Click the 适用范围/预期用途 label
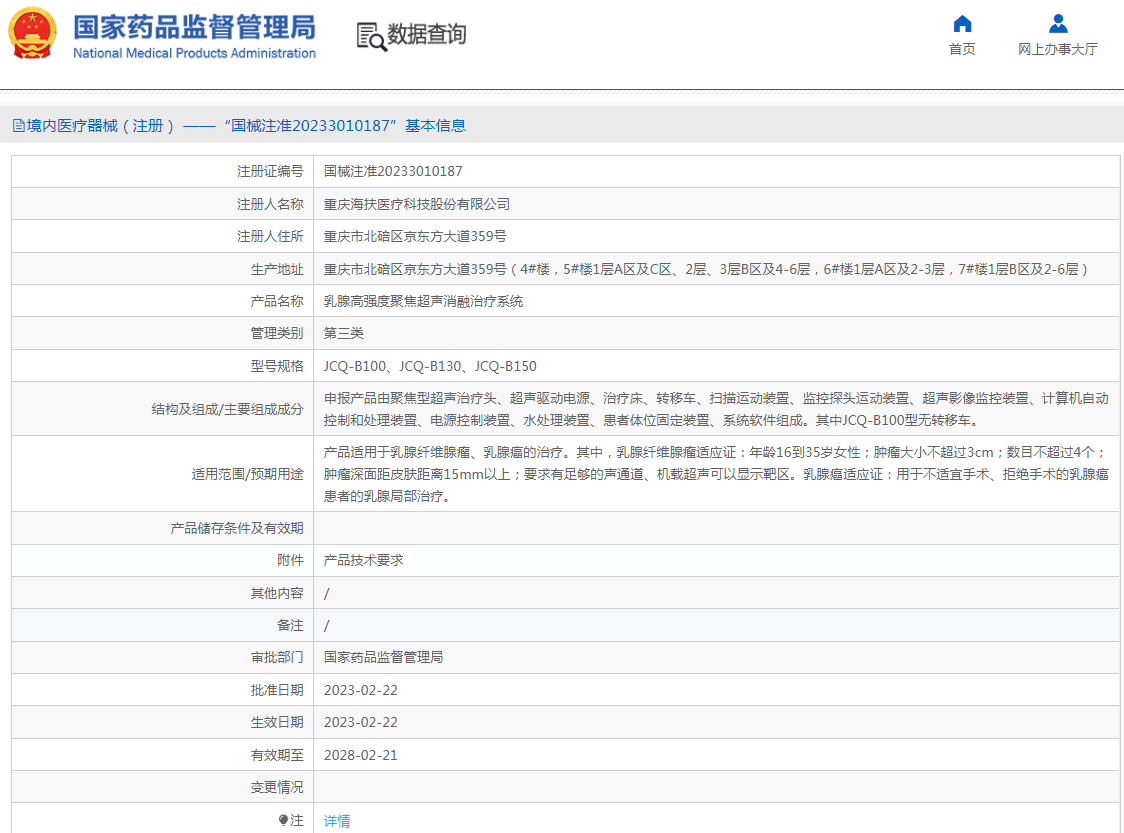Viewport: 1124px width, 833px height. pos(247,475)
